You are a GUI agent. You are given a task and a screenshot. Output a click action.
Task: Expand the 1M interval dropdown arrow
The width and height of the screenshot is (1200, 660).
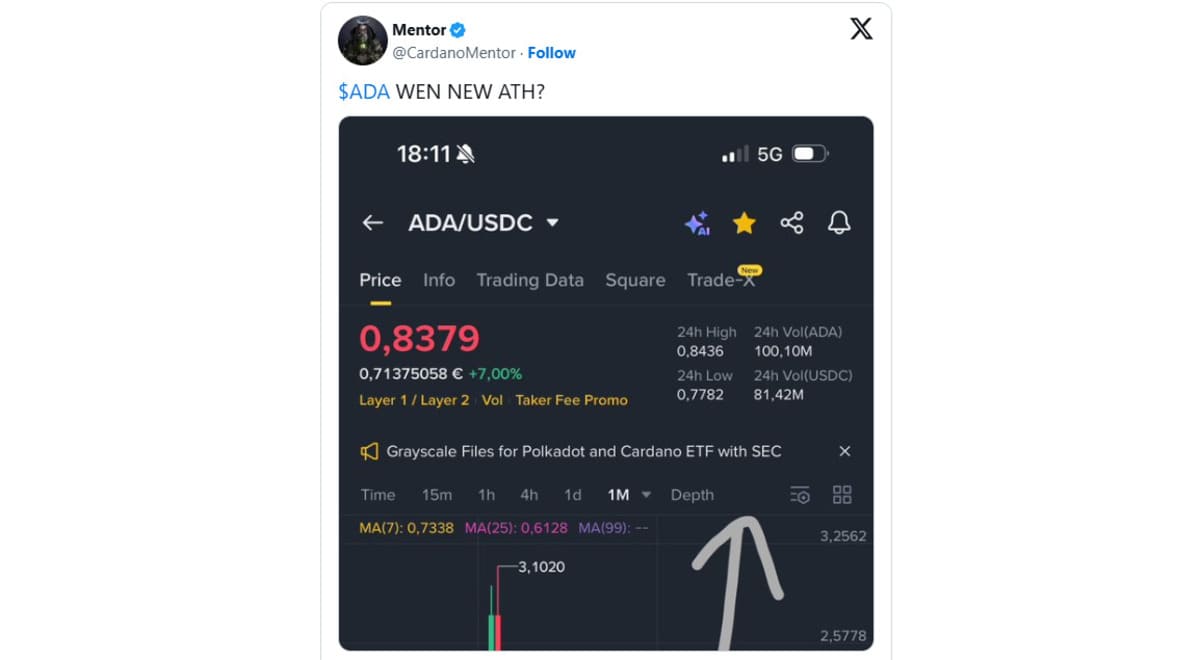click(646, 495)
